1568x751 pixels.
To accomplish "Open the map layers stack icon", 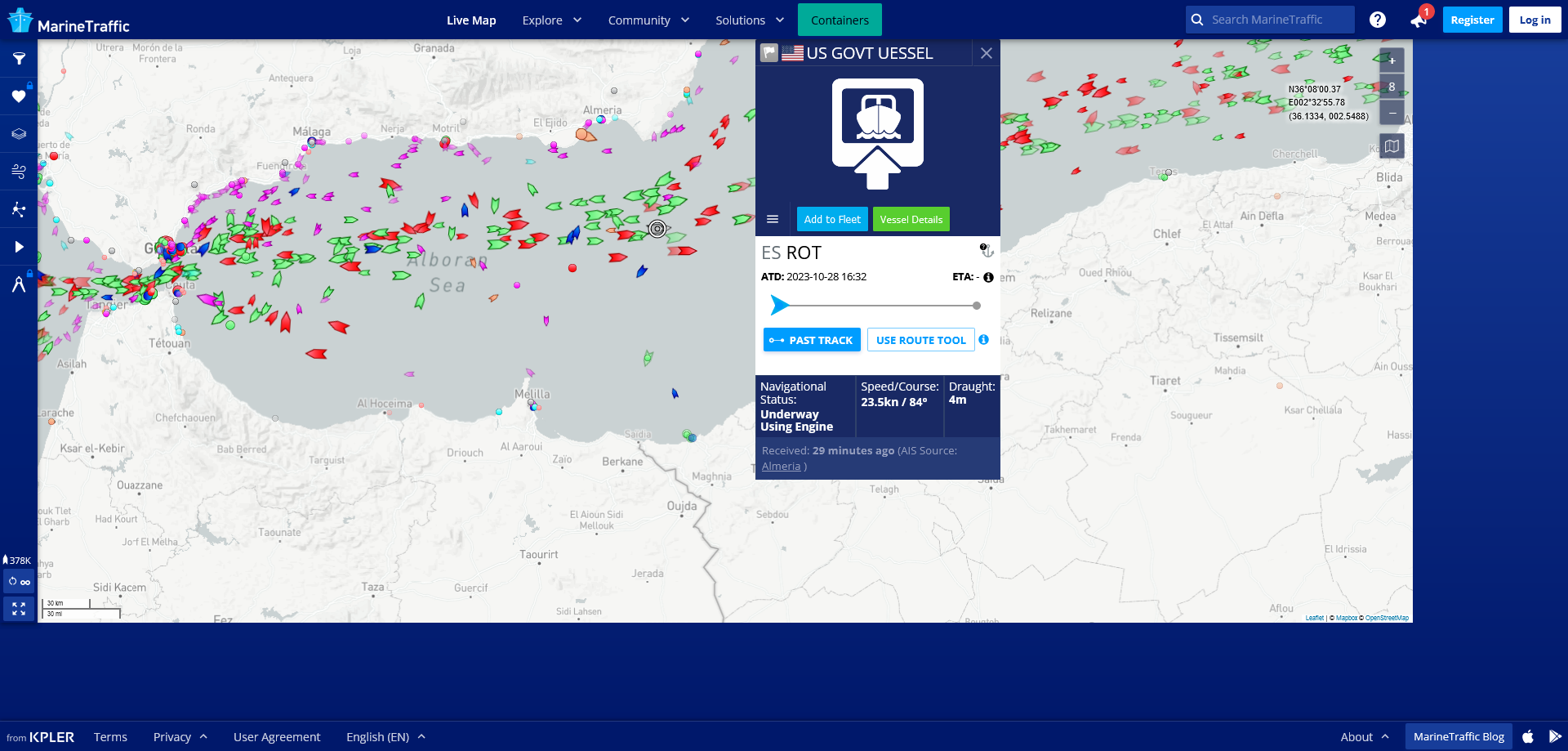I will [19, 134].
